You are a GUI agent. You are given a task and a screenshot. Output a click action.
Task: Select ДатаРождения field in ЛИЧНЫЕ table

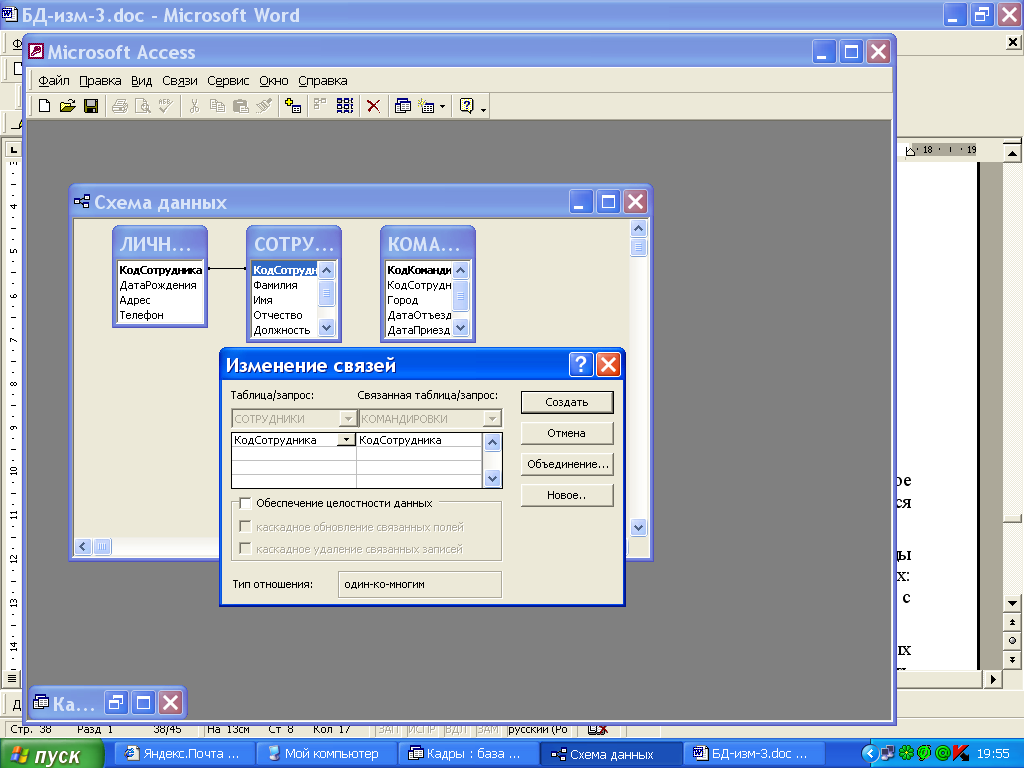point(157,285)
